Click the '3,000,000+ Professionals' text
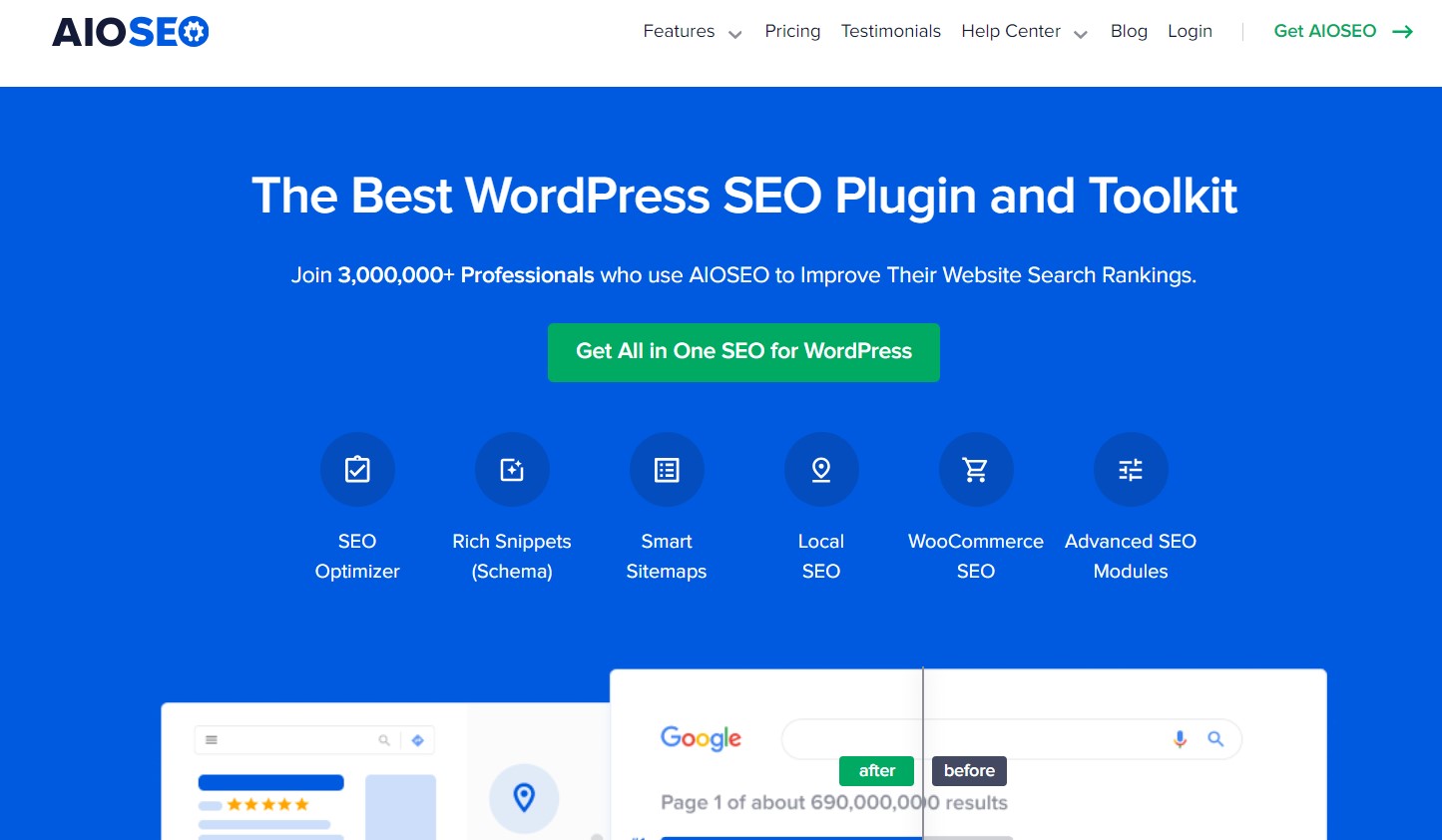The height and width of the screenshot is (840, 1442). 466,275
